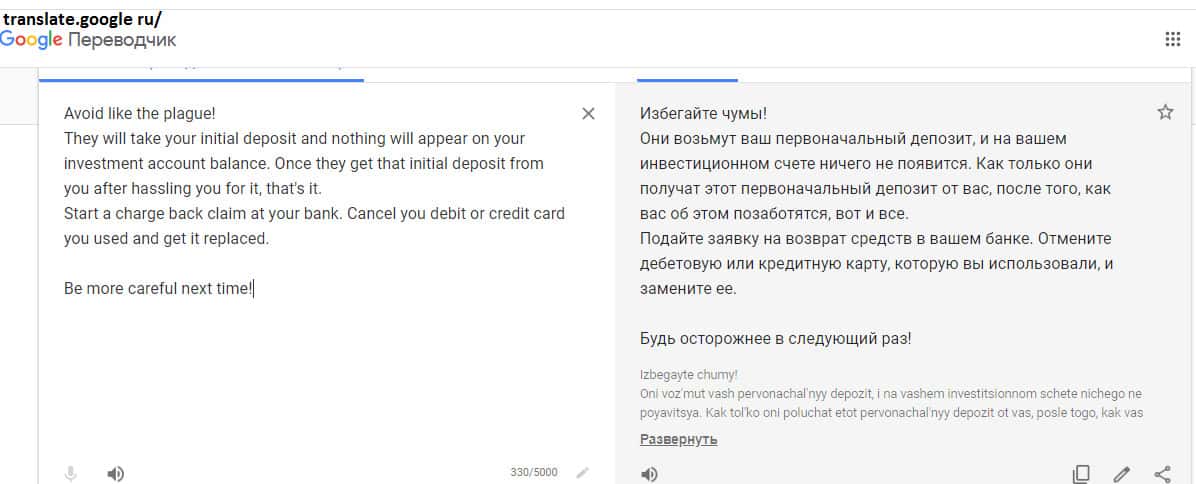Save translation with the star icon
The width and height of the screenshot is (1196, 484).
click(x=1165, y=112)
